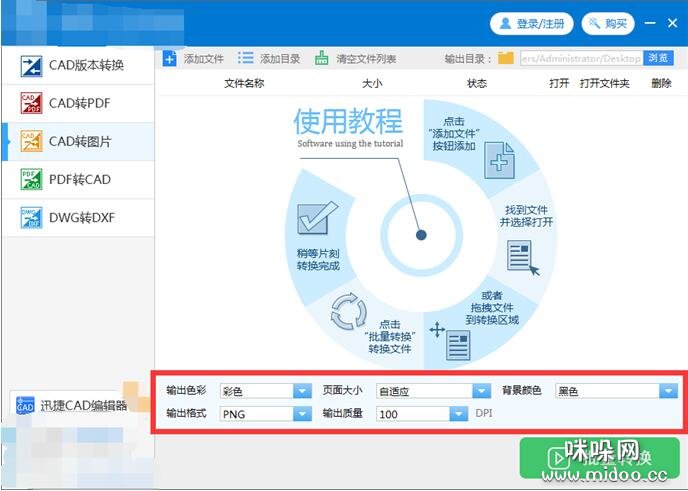Click the 浏览 browse button

[x=658, y=58]
